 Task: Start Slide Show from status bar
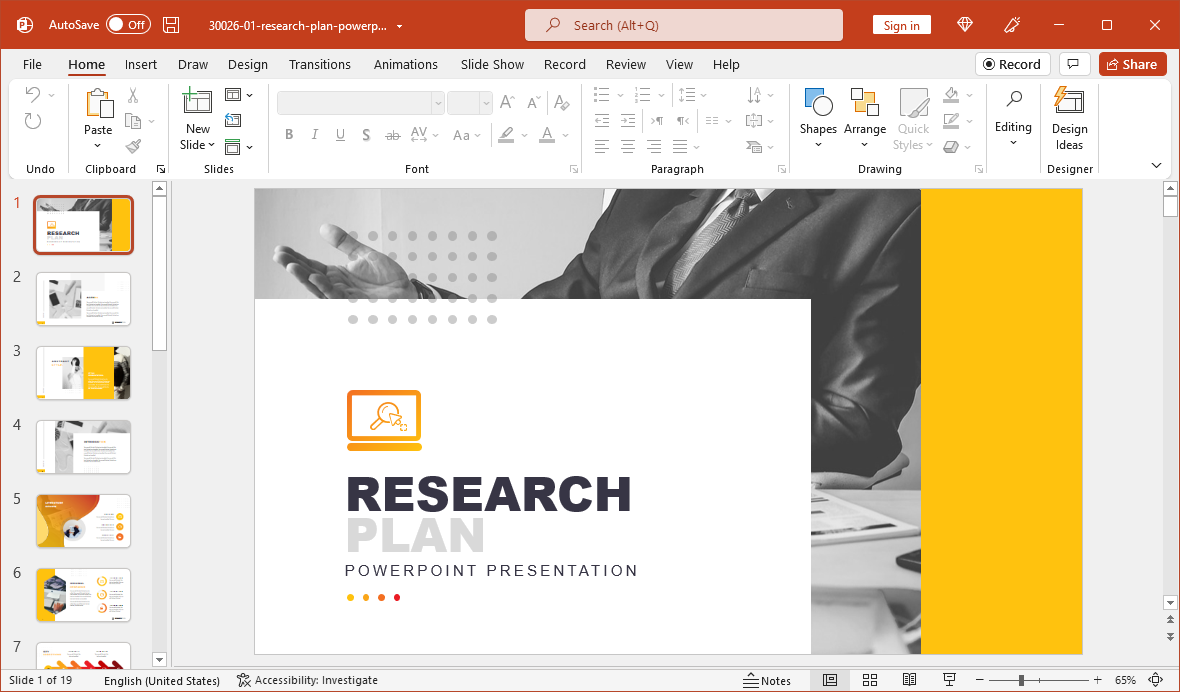point(949,680)
